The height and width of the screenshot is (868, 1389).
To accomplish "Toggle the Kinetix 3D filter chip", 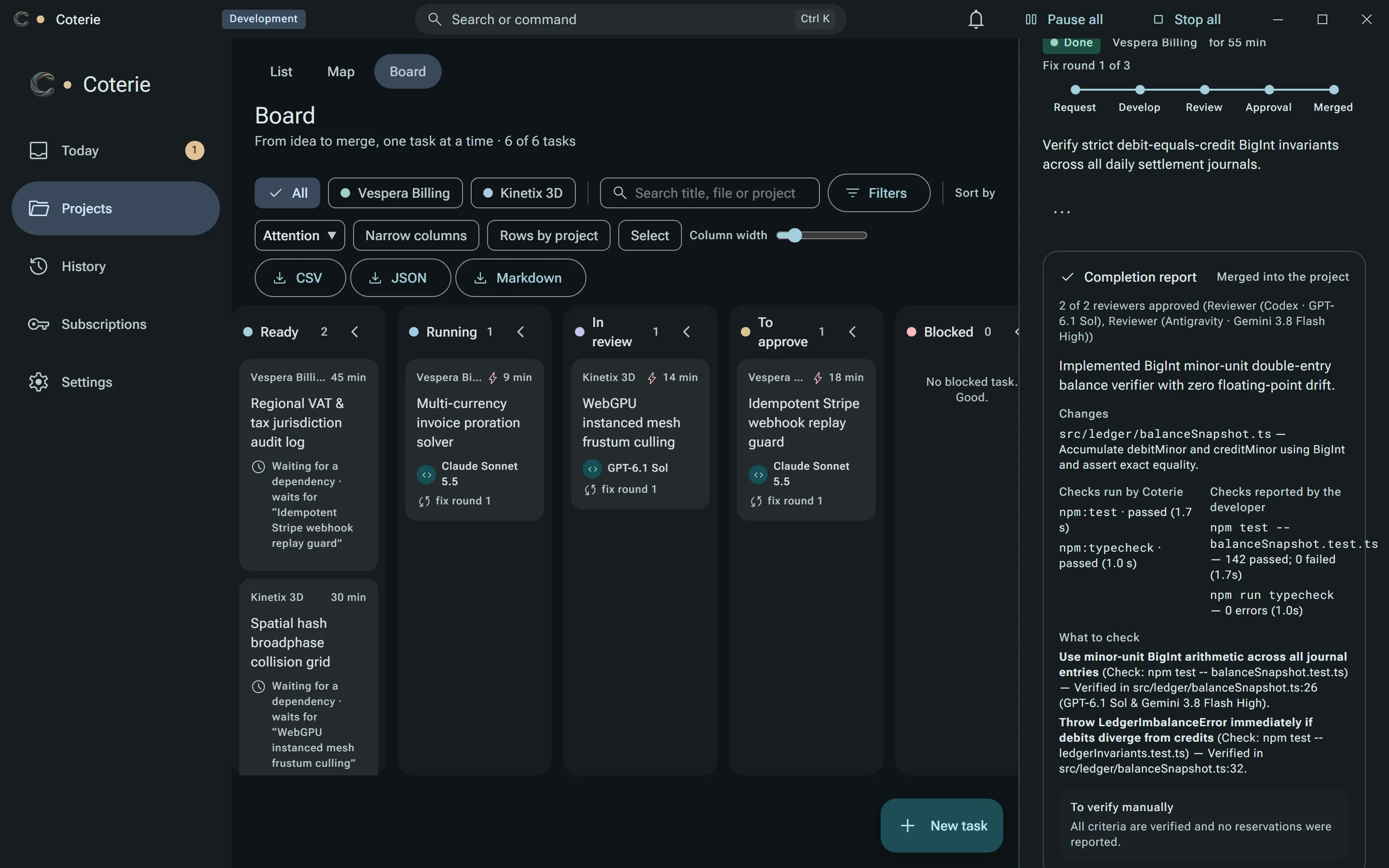I will click(x=523, y=193).
